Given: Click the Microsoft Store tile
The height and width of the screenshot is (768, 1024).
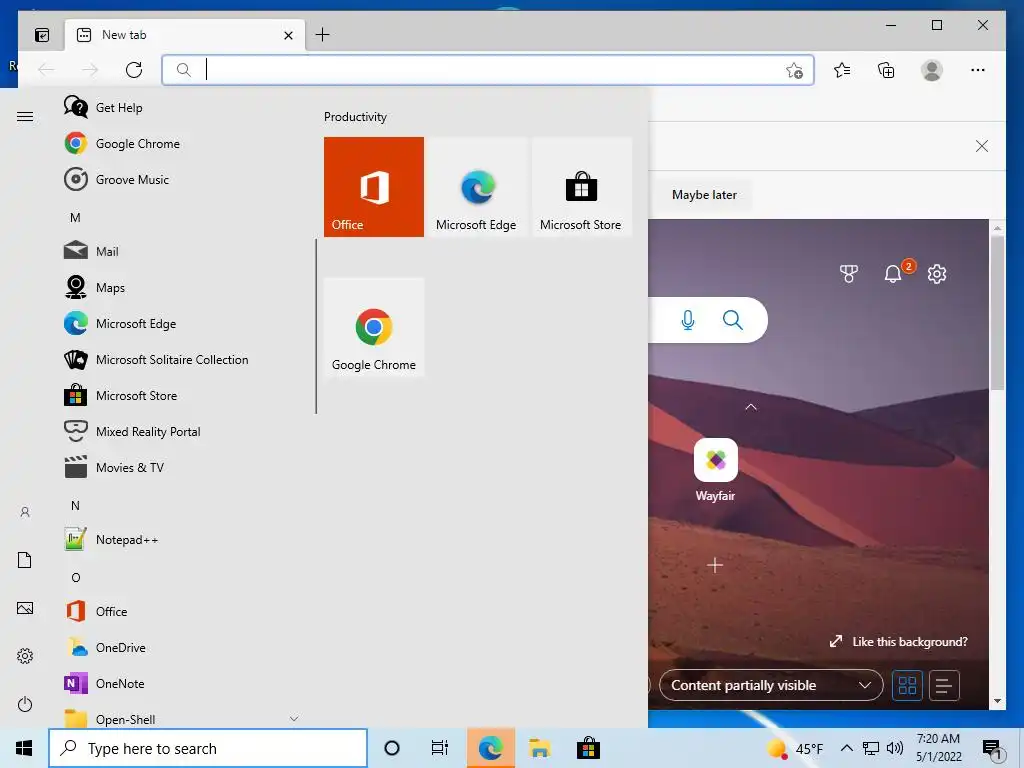Looking at the screenshot, I should (x=581, y=187).
